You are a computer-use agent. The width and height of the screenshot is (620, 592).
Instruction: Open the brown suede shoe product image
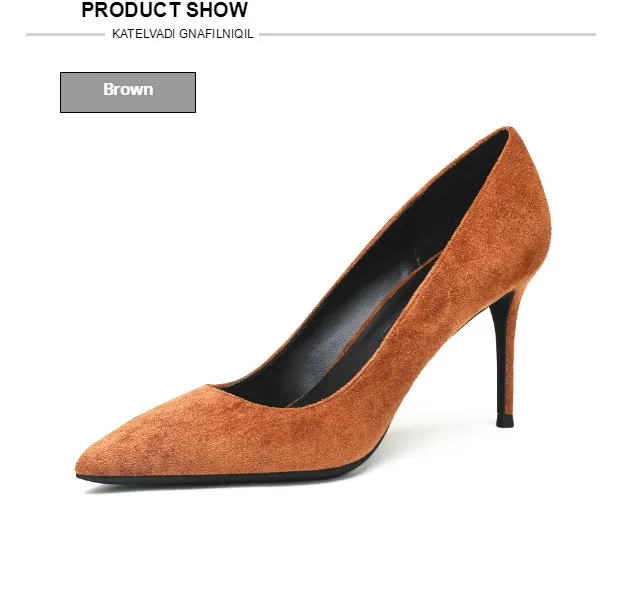click(313, 310)
